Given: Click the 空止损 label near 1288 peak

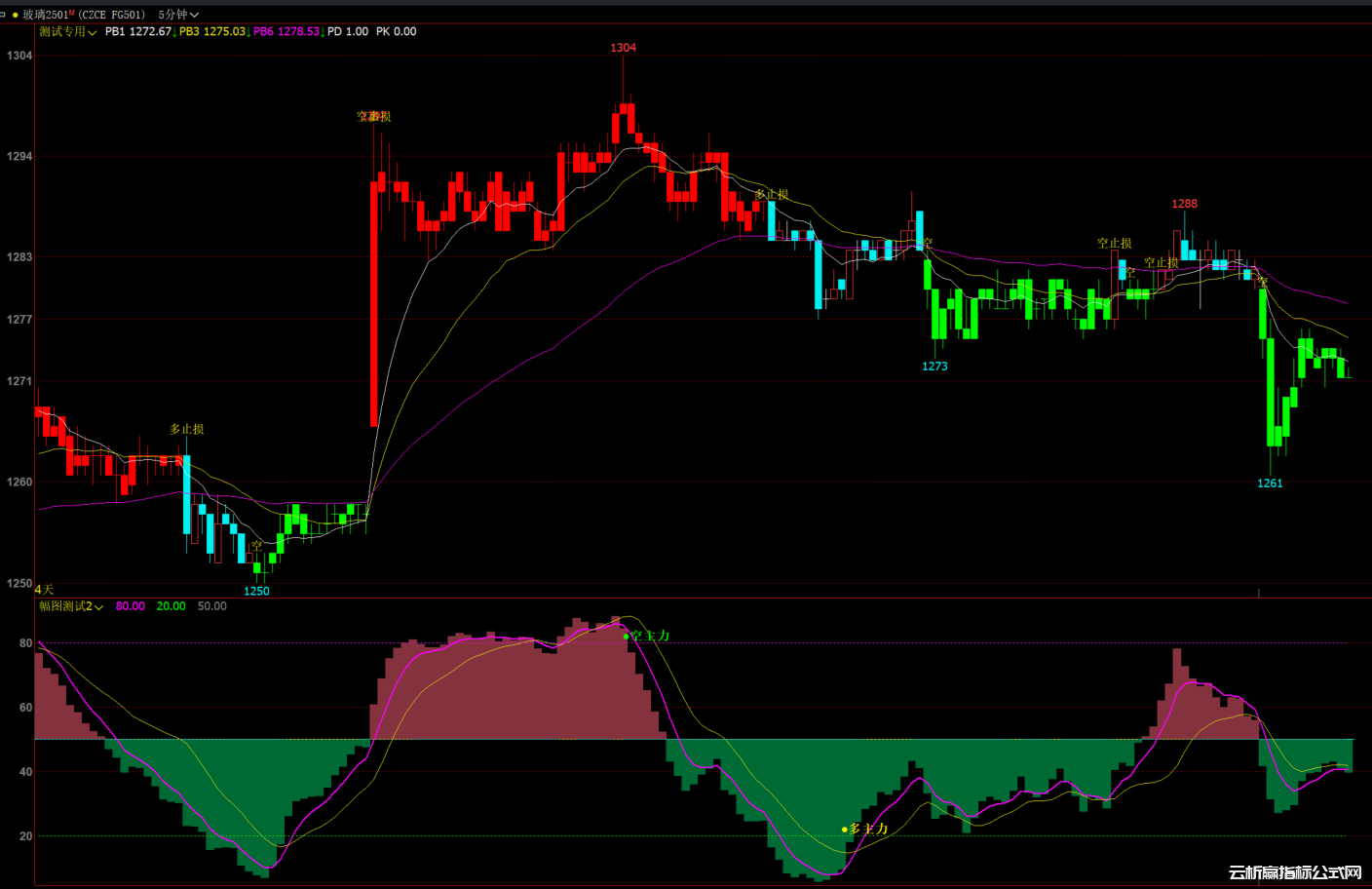Looking at the screenshot, I should click(1162, 262).
